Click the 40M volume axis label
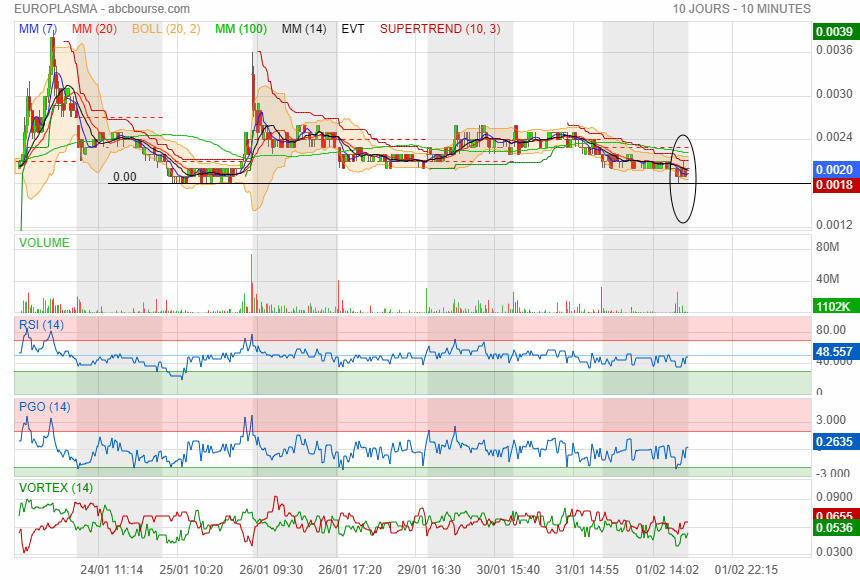This screenshot has width=860, height=580. click(x=828, y=279)
